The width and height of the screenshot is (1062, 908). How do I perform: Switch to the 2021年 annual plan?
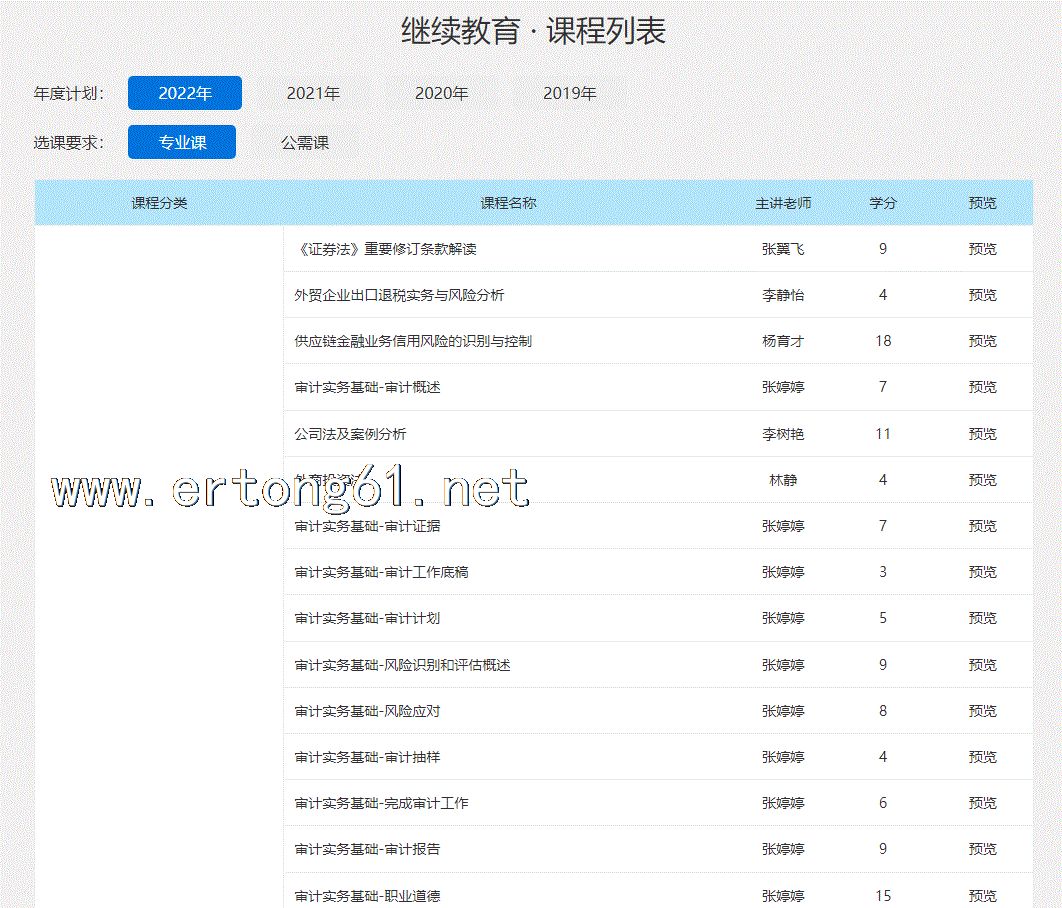[313, 93]
